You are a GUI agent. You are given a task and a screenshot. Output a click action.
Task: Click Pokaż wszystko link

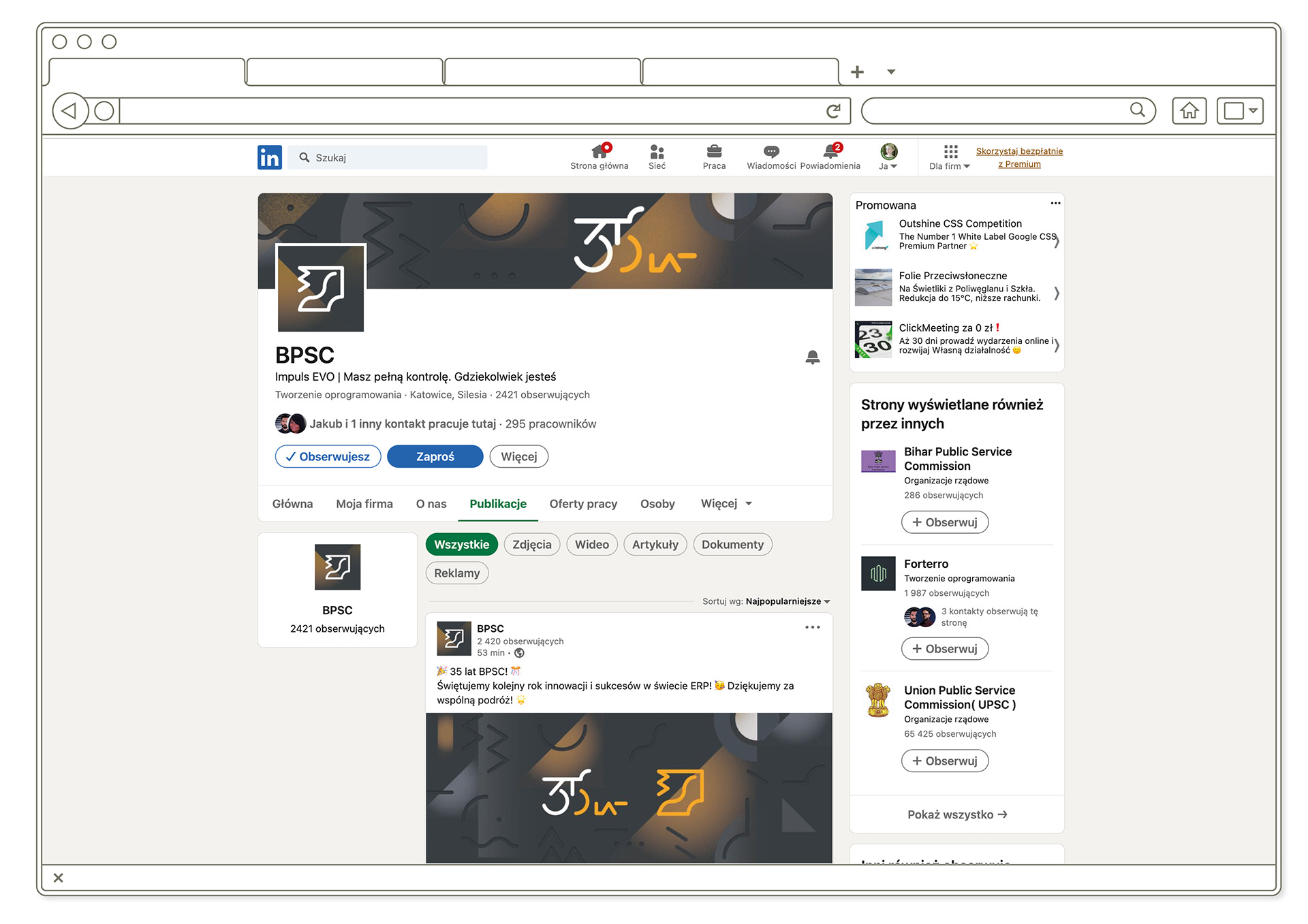point(956,814)
